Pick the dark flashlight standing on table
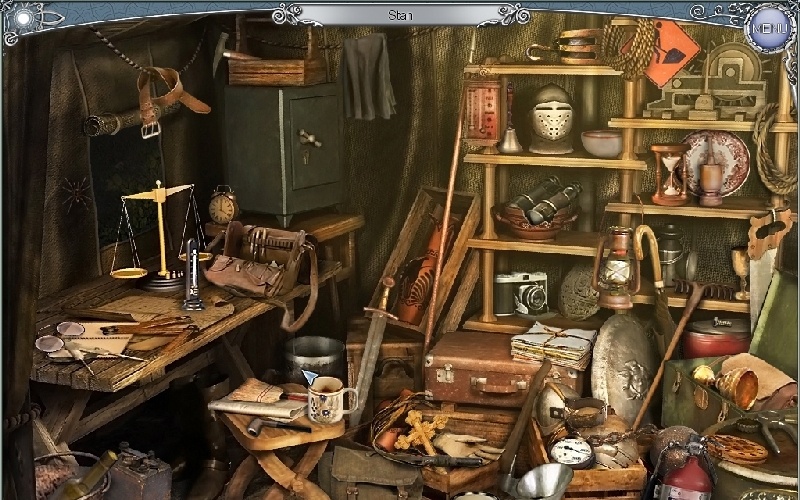This screenshot has height=500, width=800. point(193,274)
